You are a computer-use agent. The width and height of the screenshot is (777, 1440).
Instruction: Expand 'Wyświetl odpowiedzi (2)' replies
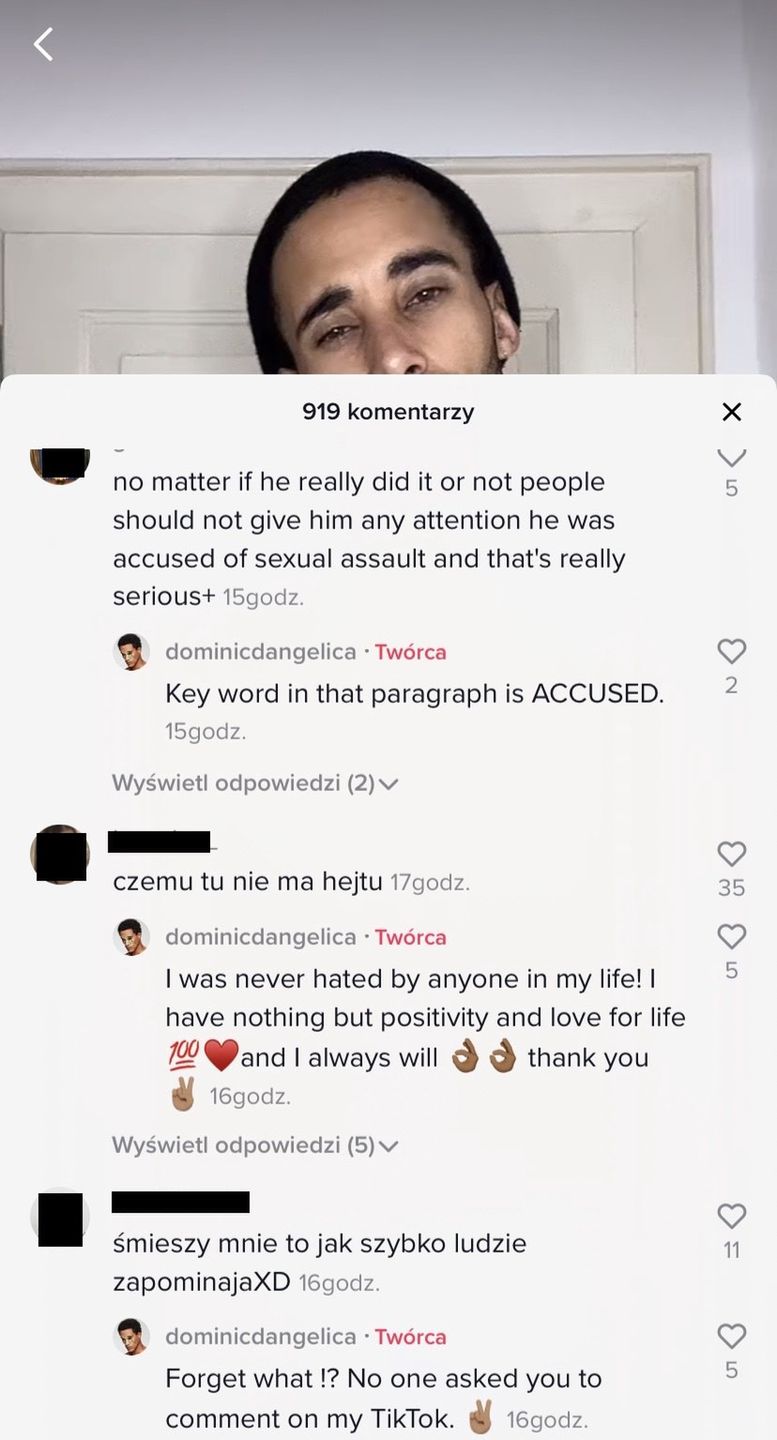(x=255, y=783)
